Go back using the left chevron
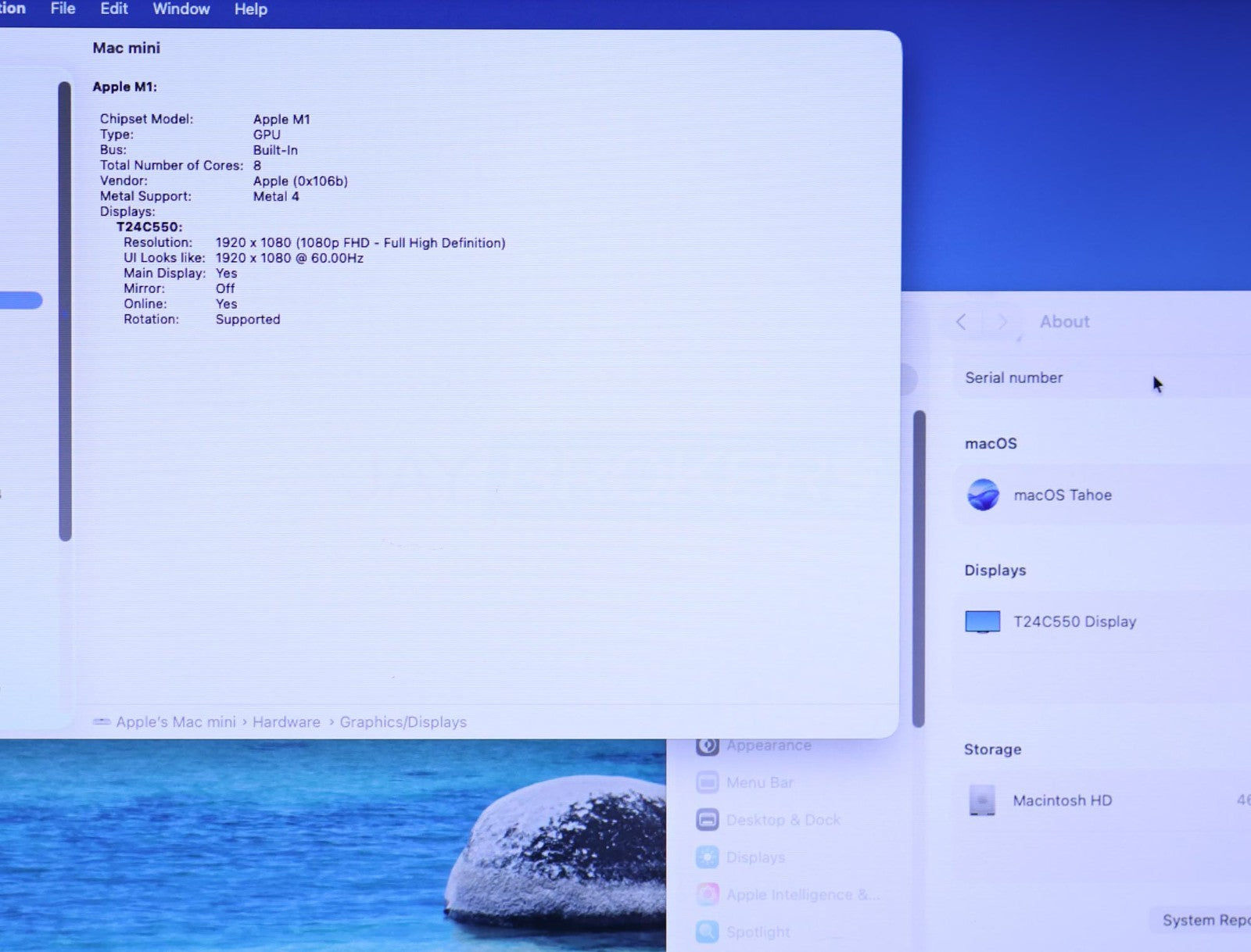 pyautogui.click(x=962, y=322)
